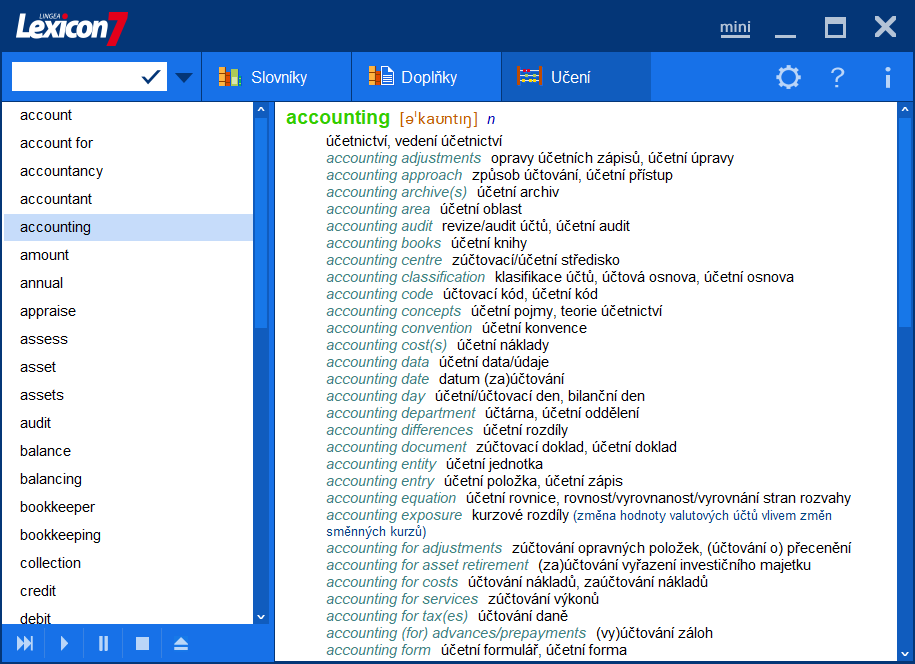Switch to mini mode
This screenshot has height=664, width=915.
coord(735,27)
